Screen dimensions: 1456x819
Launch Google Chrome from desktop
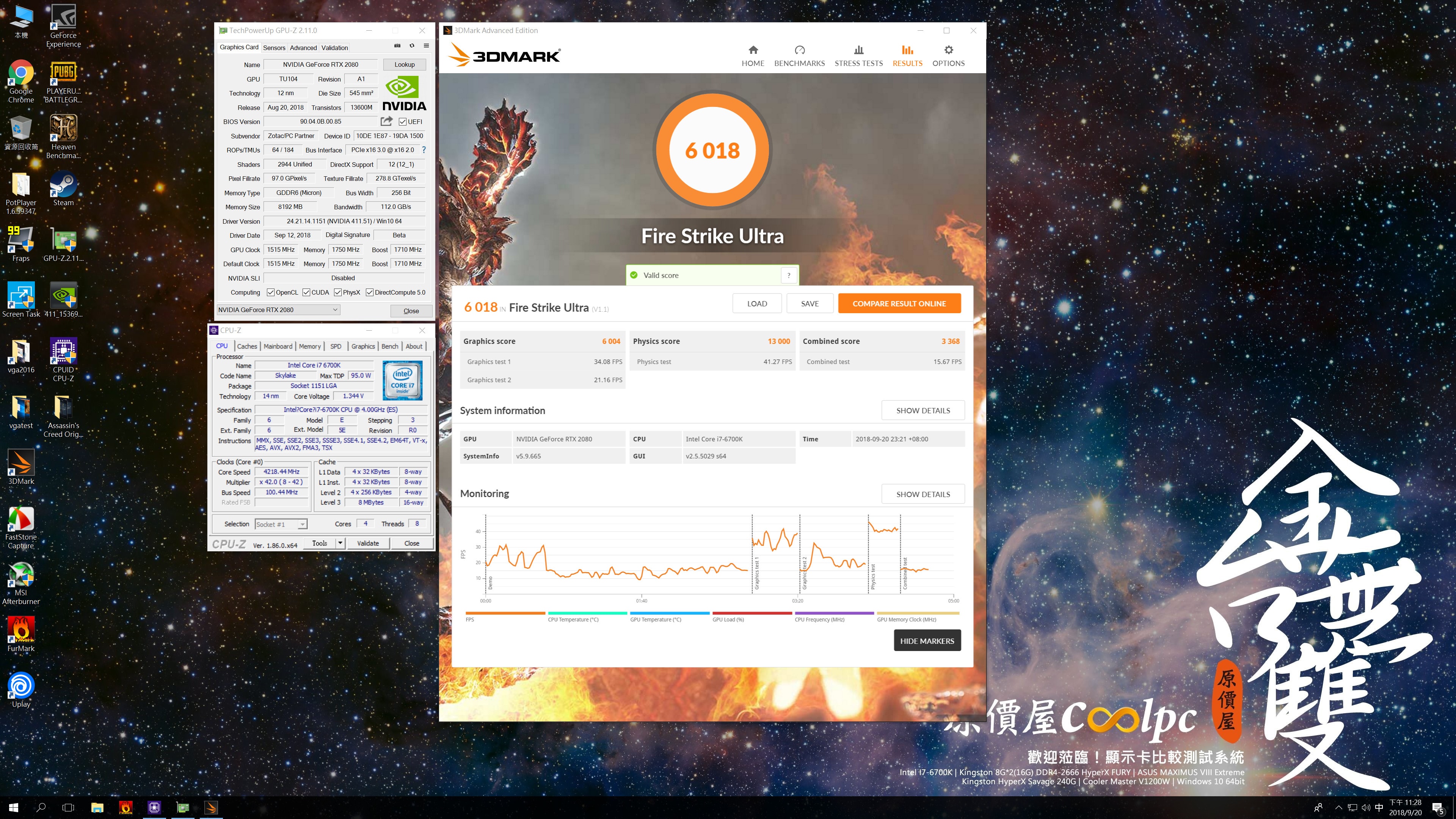click(x=21, y=82)
